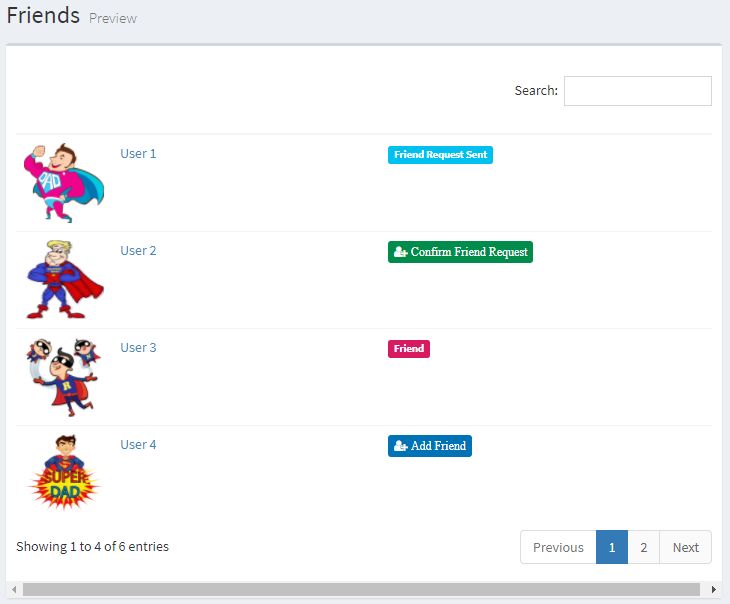730x604 pixels.
Task: Open User 3 profile link
Action: (138, 348)
